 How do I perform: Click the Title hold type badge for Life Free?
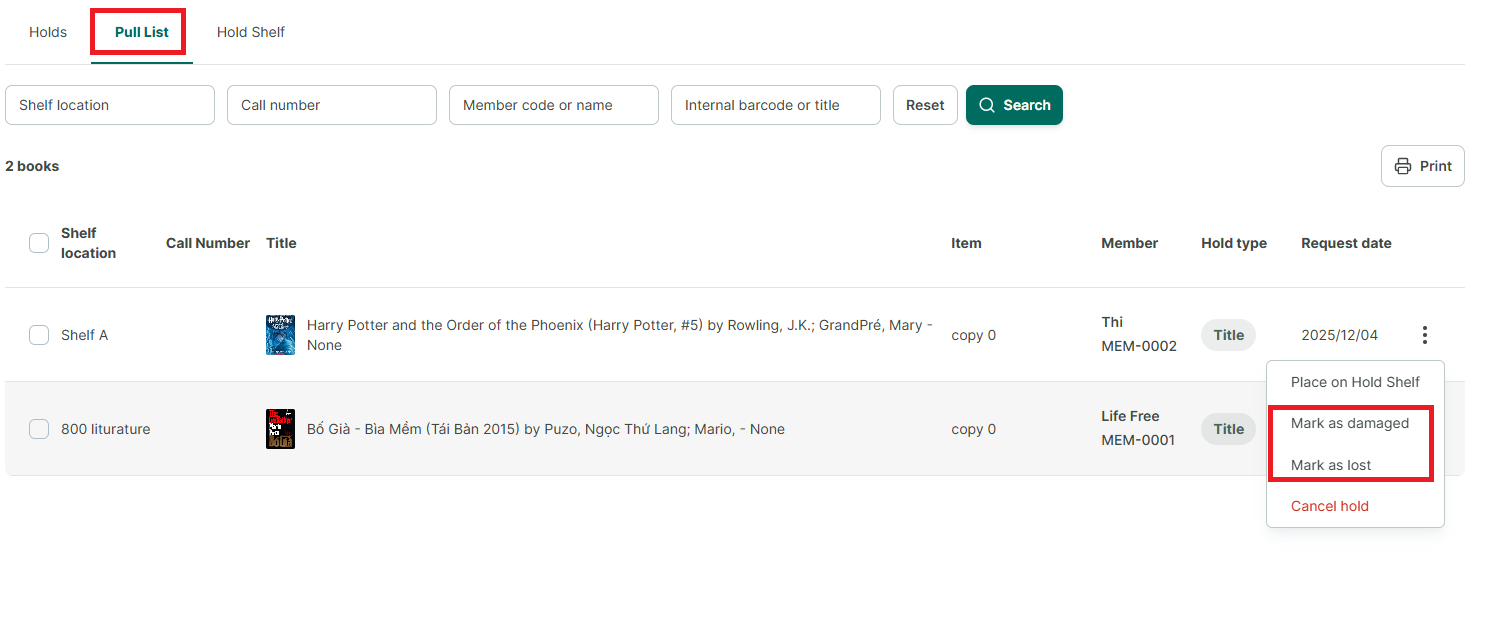[x=1228, y=429]
